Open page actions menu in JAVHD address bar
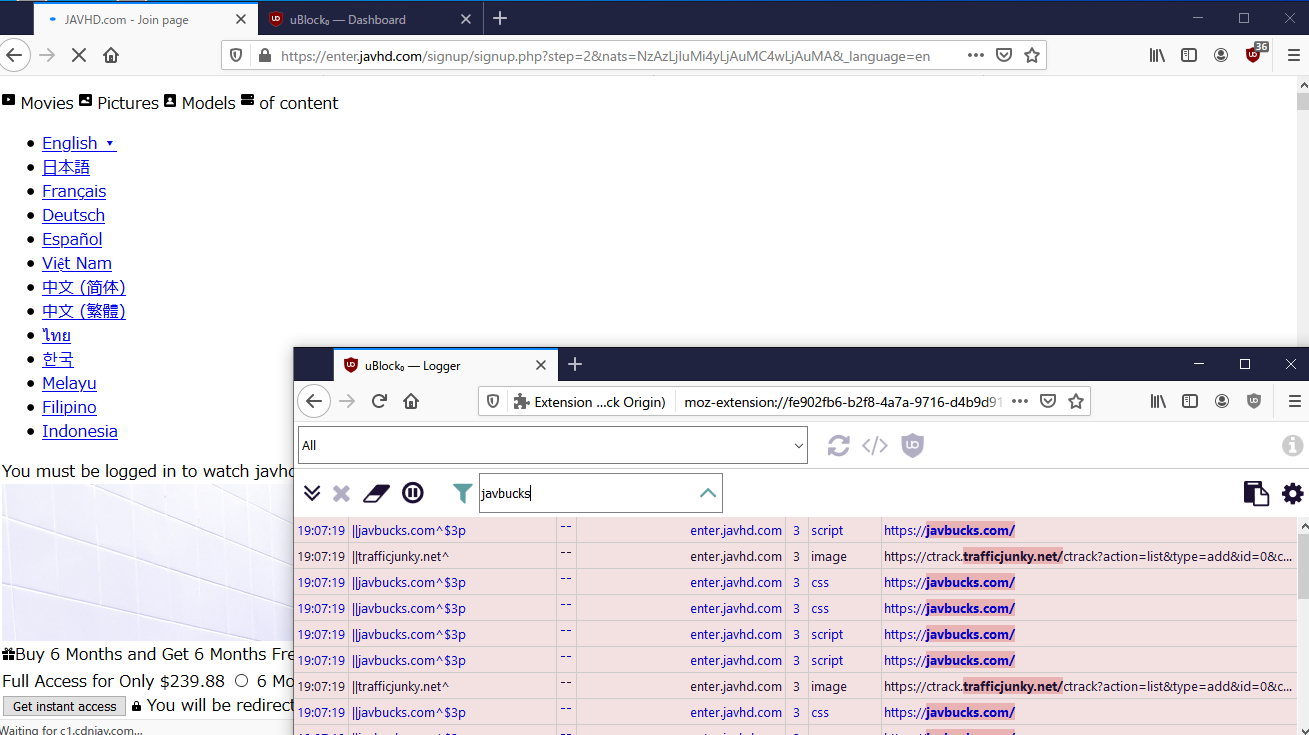This screenshot has width=1309, height=735. pos(976,56)
